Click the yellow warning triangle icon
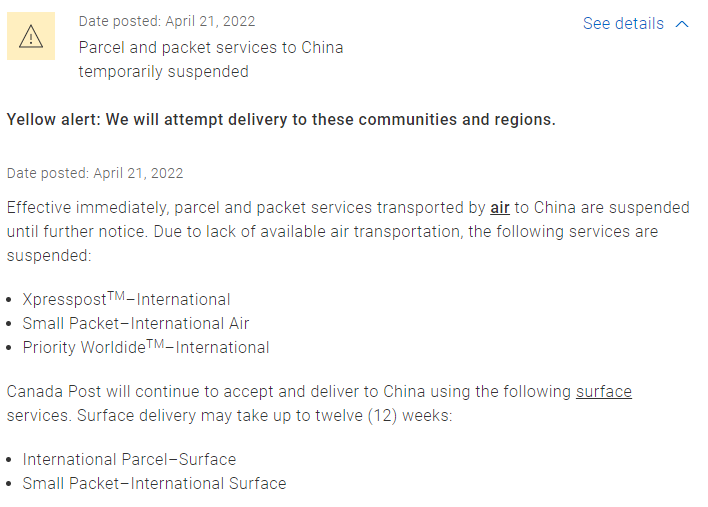 point(31,36)
